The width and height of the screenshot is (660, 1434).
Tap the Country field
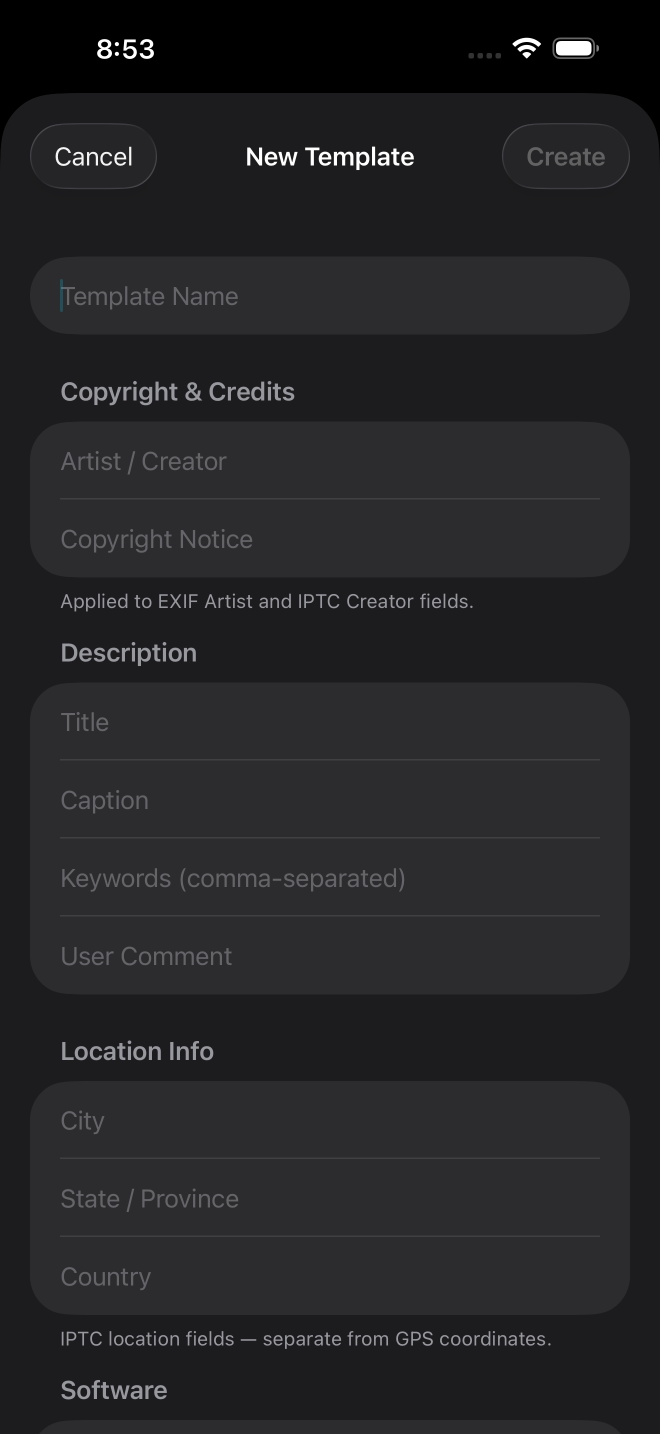pos(330,1276)
